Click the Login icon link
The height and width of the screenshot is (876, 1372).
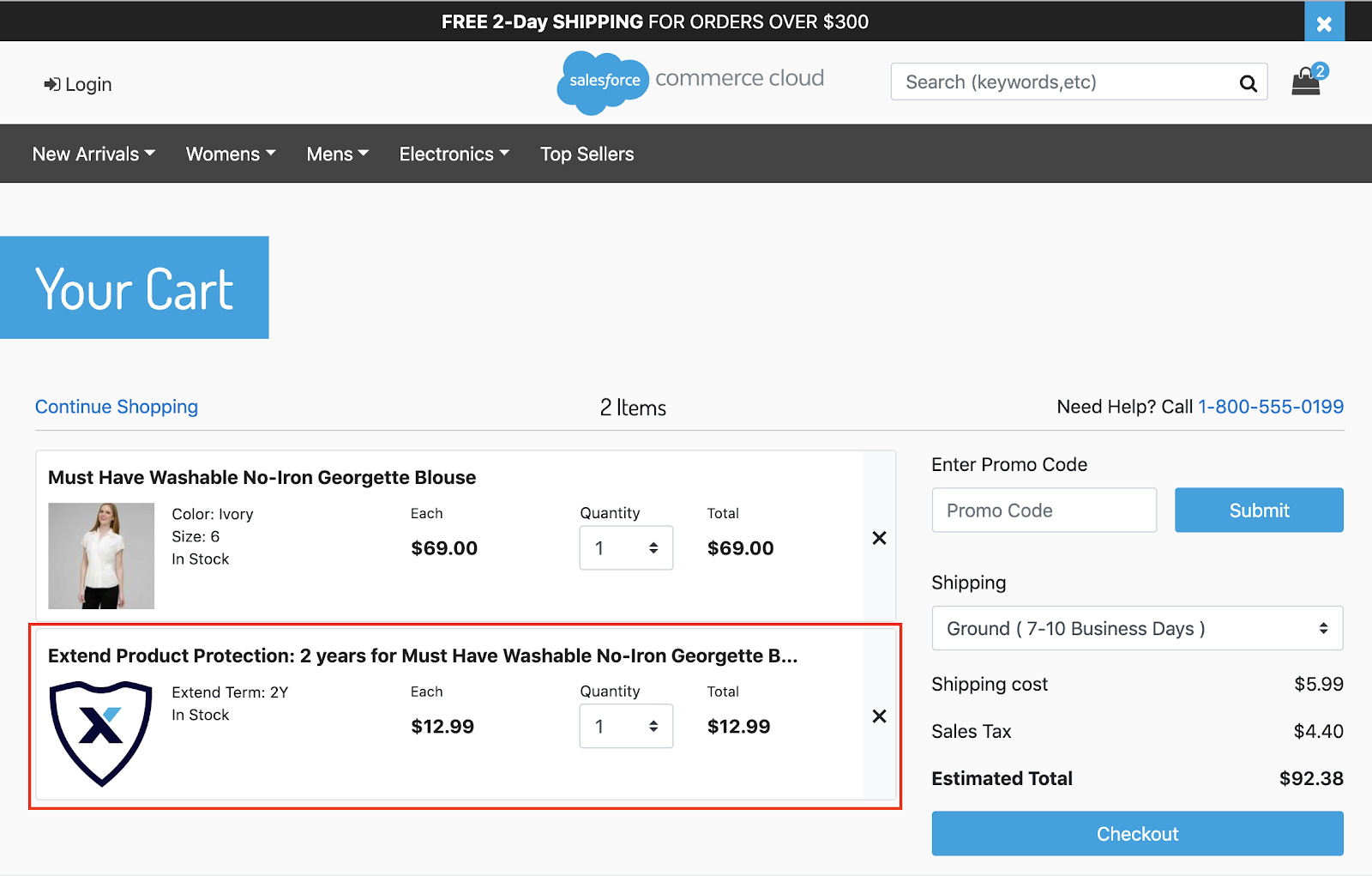point(78,84)
